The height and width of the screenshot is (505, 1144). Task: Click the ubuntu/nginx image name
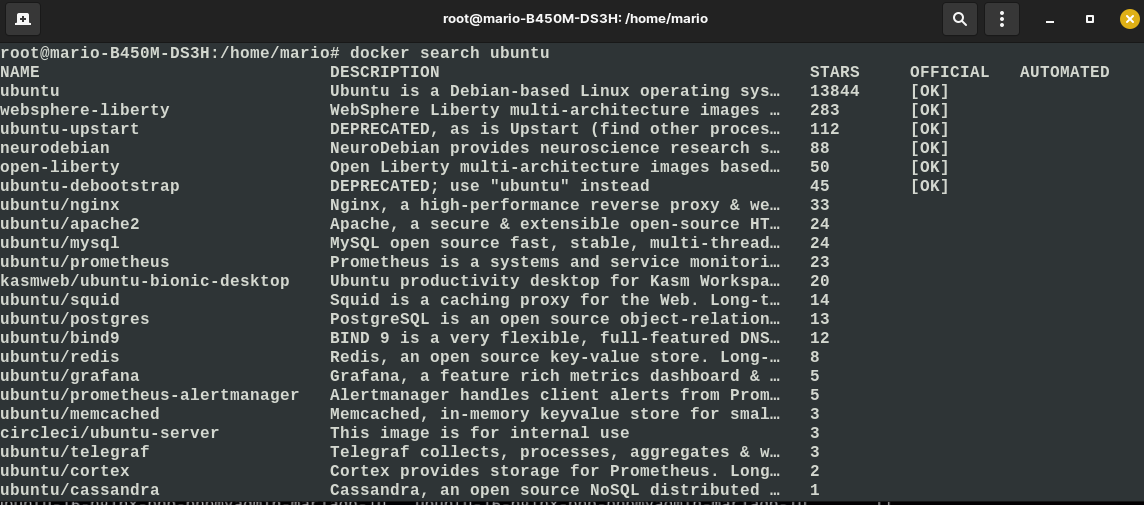tap(60, 205)
